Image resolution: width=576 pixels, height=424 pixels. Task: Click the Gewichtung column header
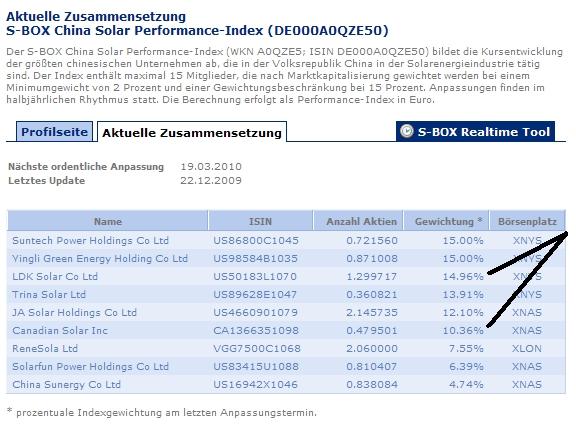(446, 221)
